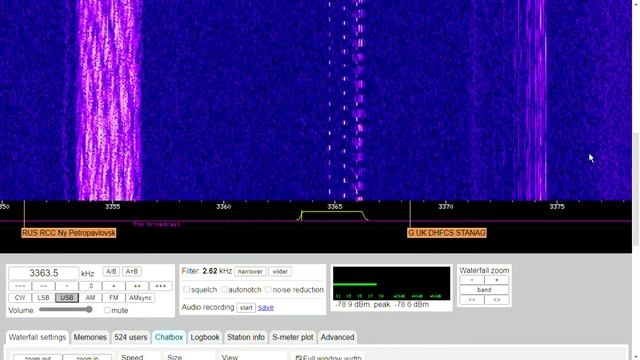
Task: Tune down with the single-minus button
Action: click(x=67, y=286)
